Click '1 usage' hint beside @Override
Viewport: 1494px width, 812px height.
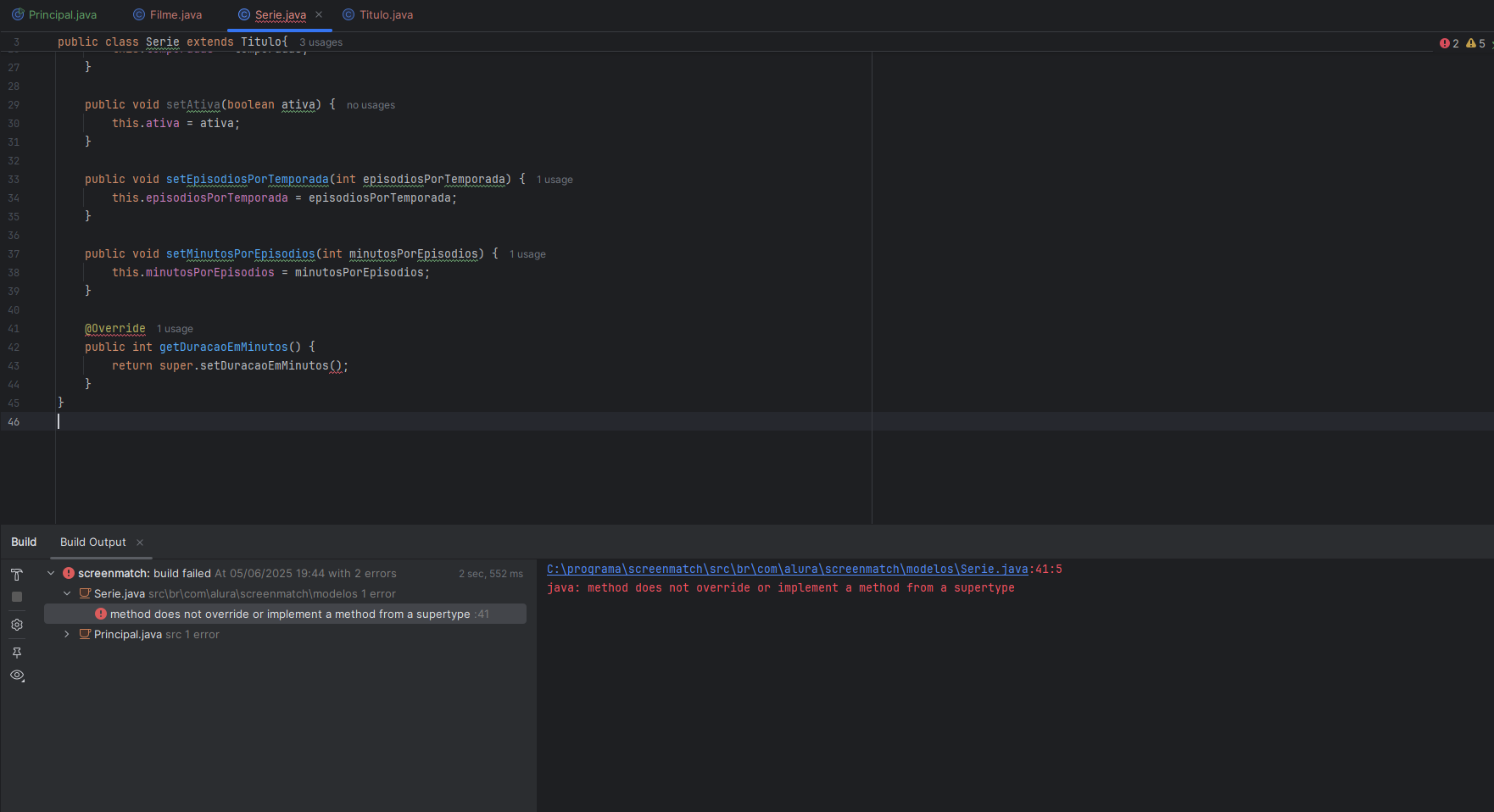(x=175, y=329)
